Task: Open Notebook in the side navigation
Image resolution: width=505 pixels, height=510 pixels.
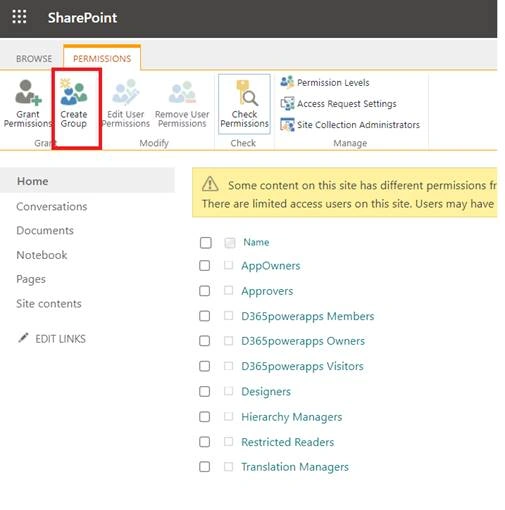Action: point(42,255)
